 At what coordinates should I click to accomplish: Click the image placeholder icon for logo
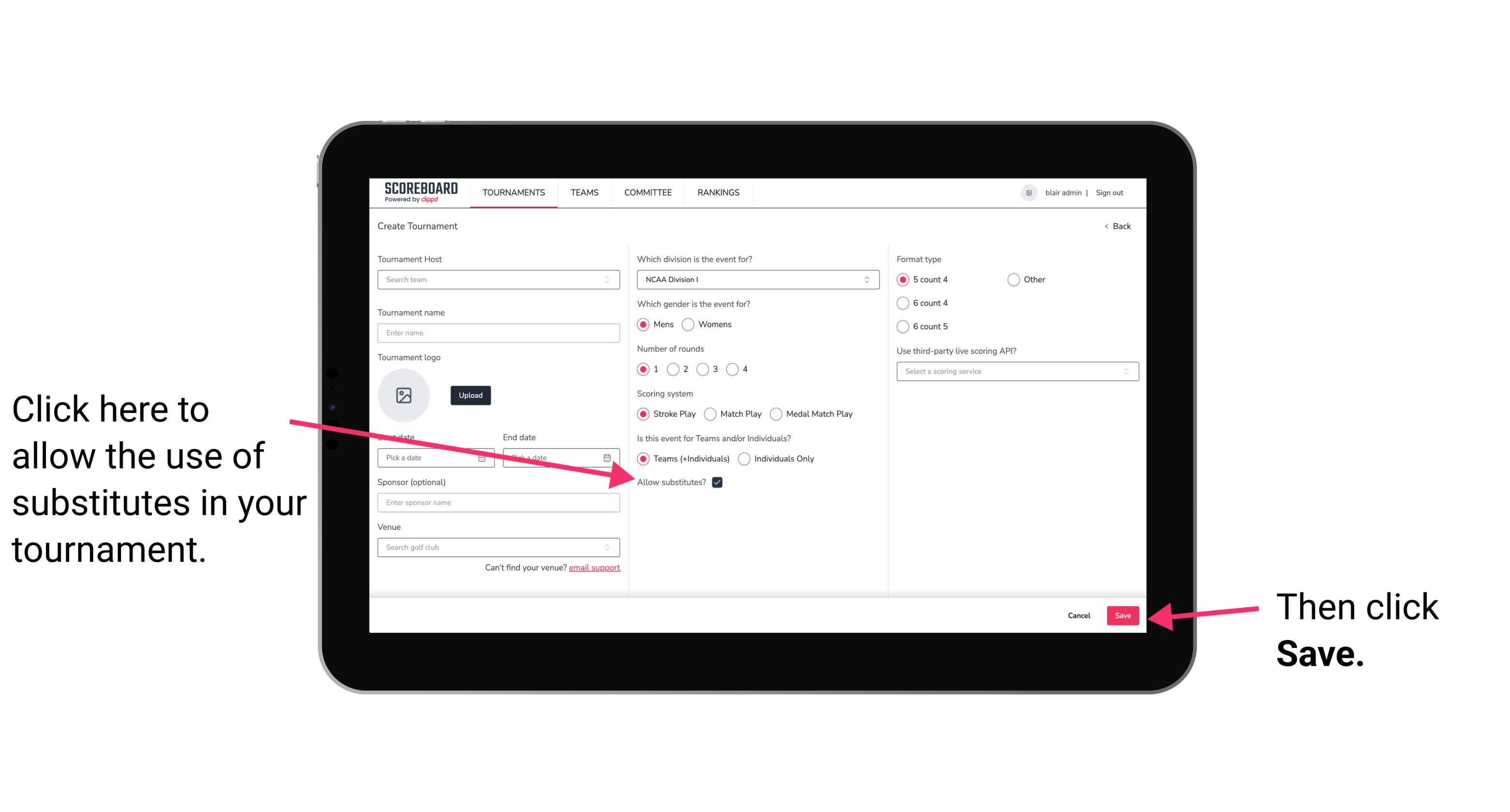(x=404, y=395)
